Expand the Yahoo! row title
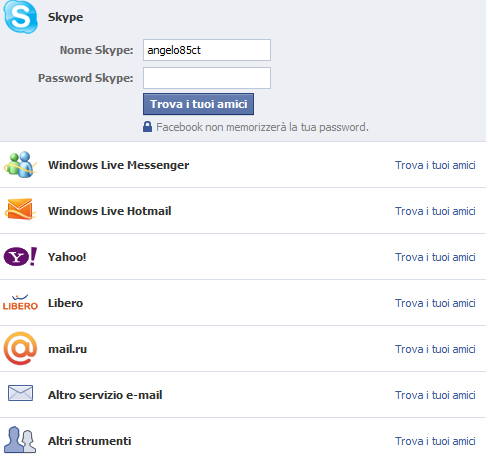Image resolution: width=487 pixels, height=474 pixels. pyautogui.click(x=67, y=257)
